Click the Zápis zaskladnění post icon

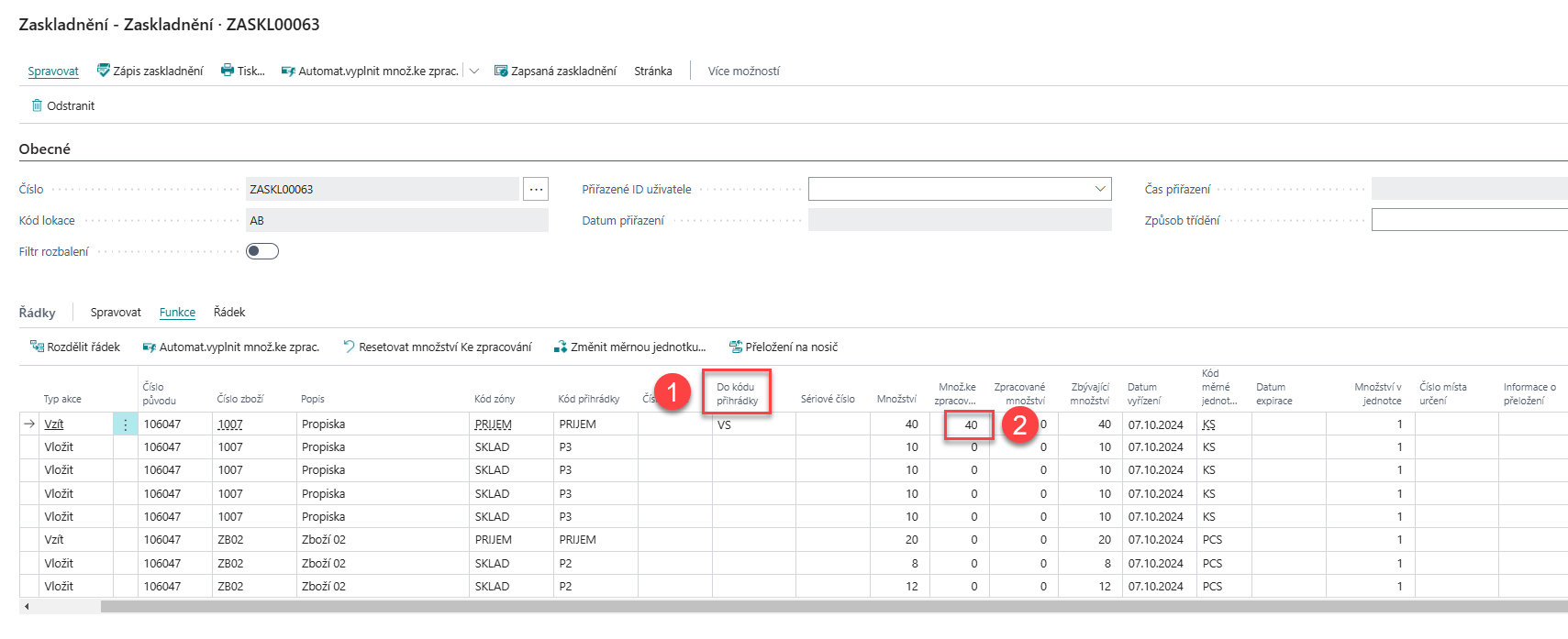pos(104,71)
